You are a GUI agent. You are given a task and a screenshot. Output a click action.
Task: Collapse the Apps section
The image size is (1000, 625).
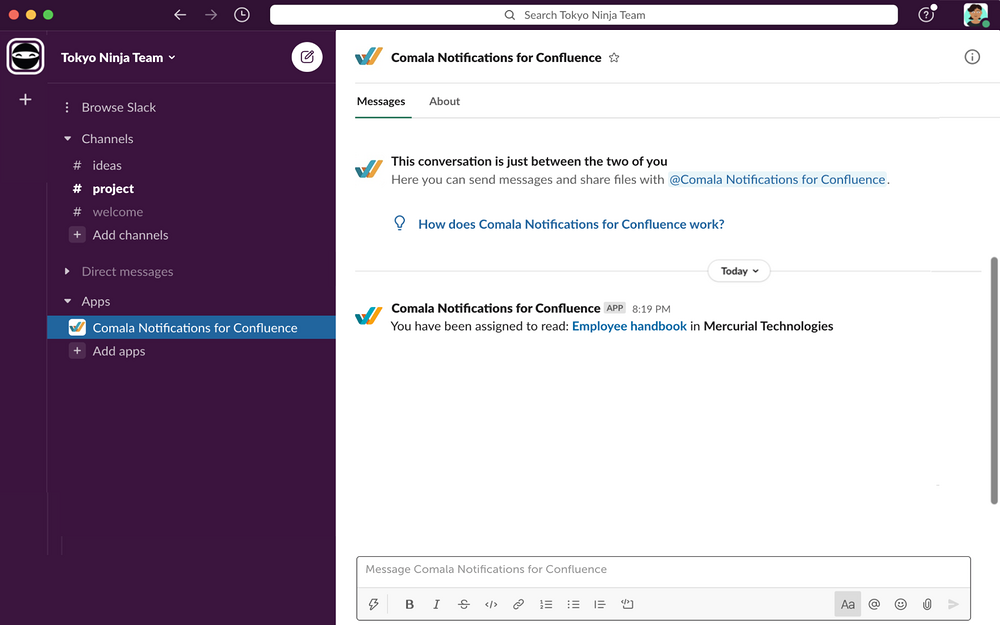pos(68,301)
